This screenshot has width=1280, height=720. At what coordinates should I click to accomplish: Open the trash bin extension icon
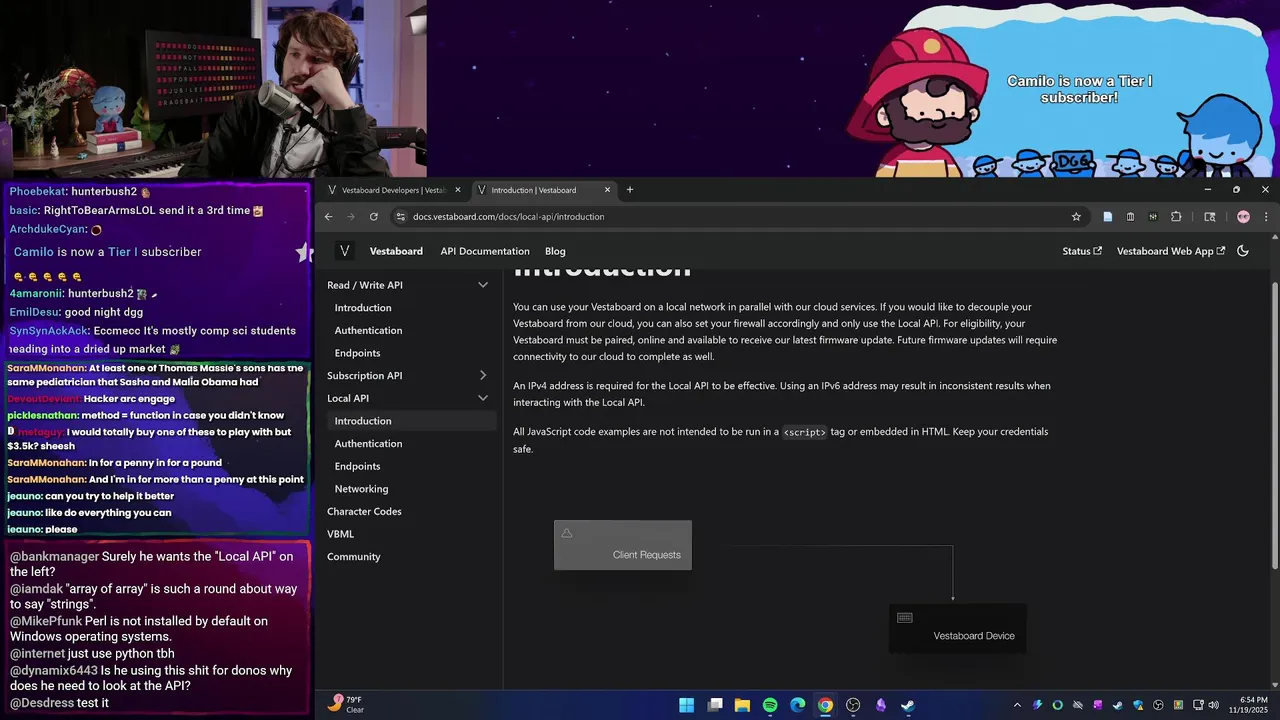tap(1130, 216)
